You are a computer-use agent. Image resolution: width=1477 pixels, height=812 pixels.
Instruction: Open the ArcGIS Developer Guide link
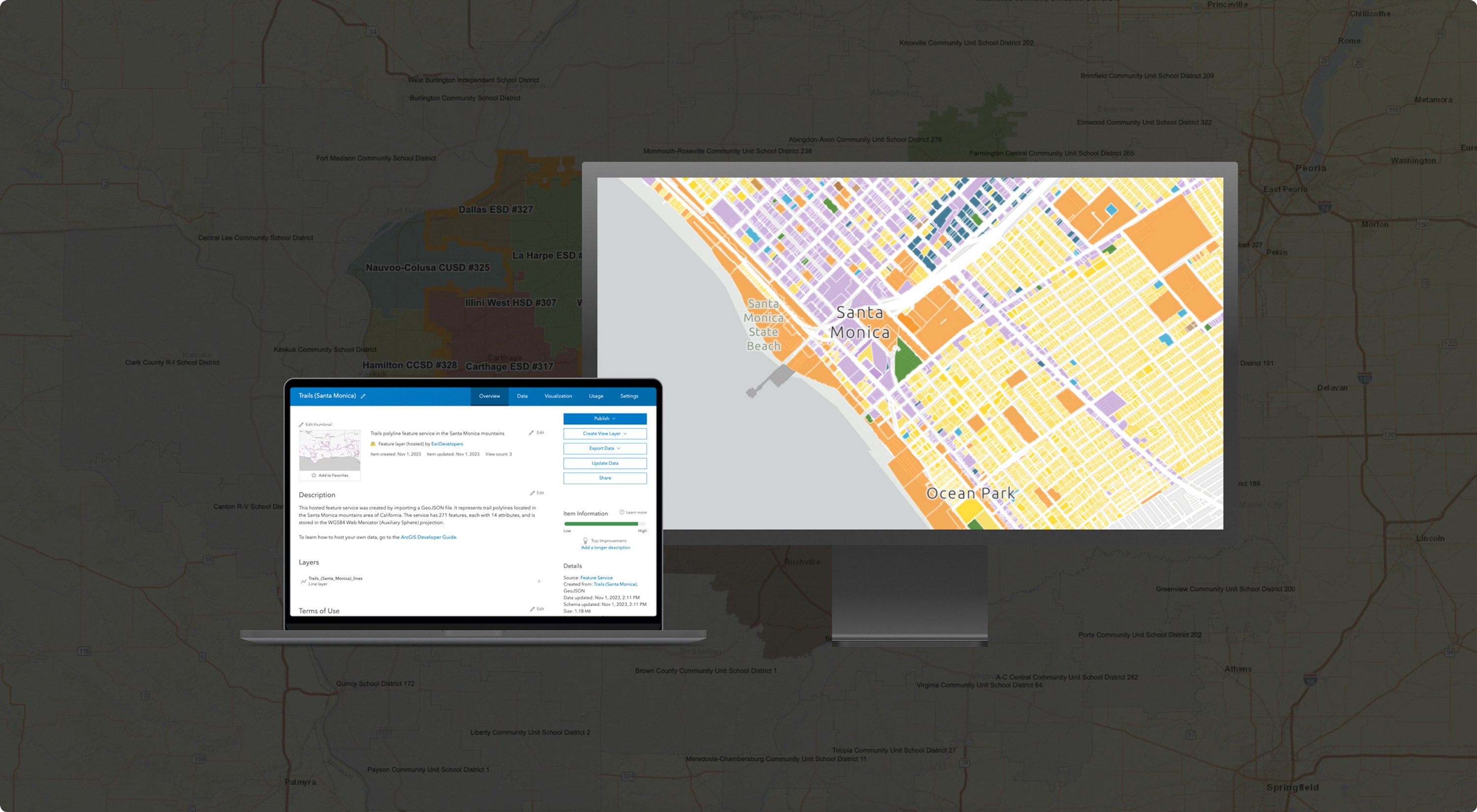(x=428, y=537)
